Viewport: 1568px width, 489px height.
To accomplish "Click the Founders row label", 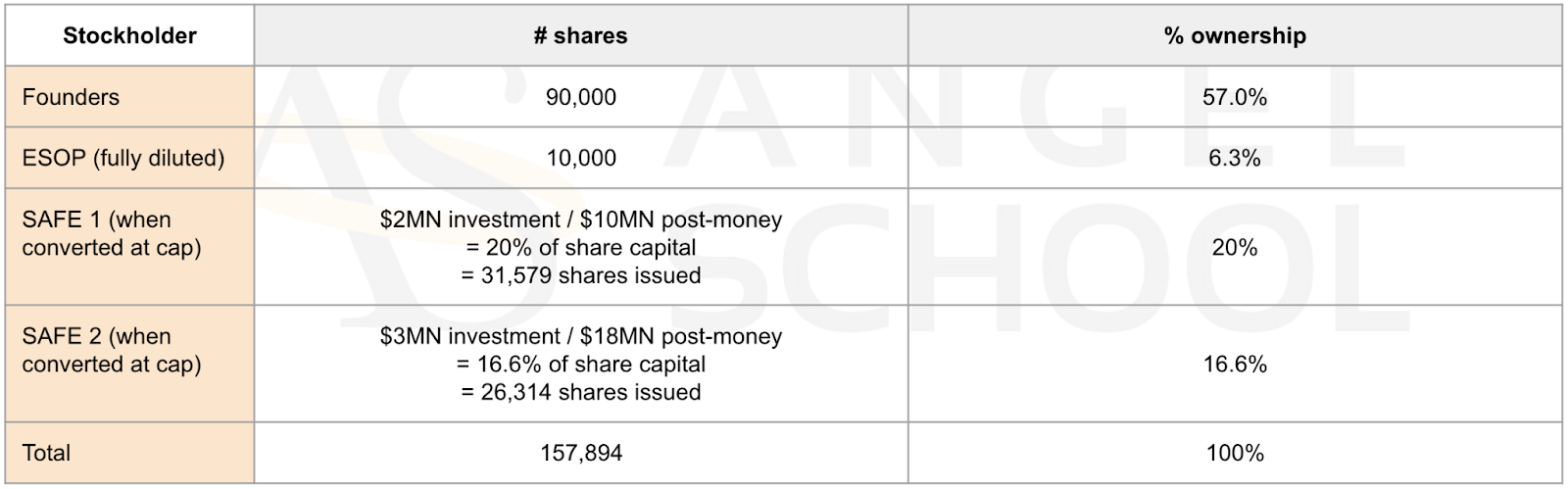I will 129,97.
